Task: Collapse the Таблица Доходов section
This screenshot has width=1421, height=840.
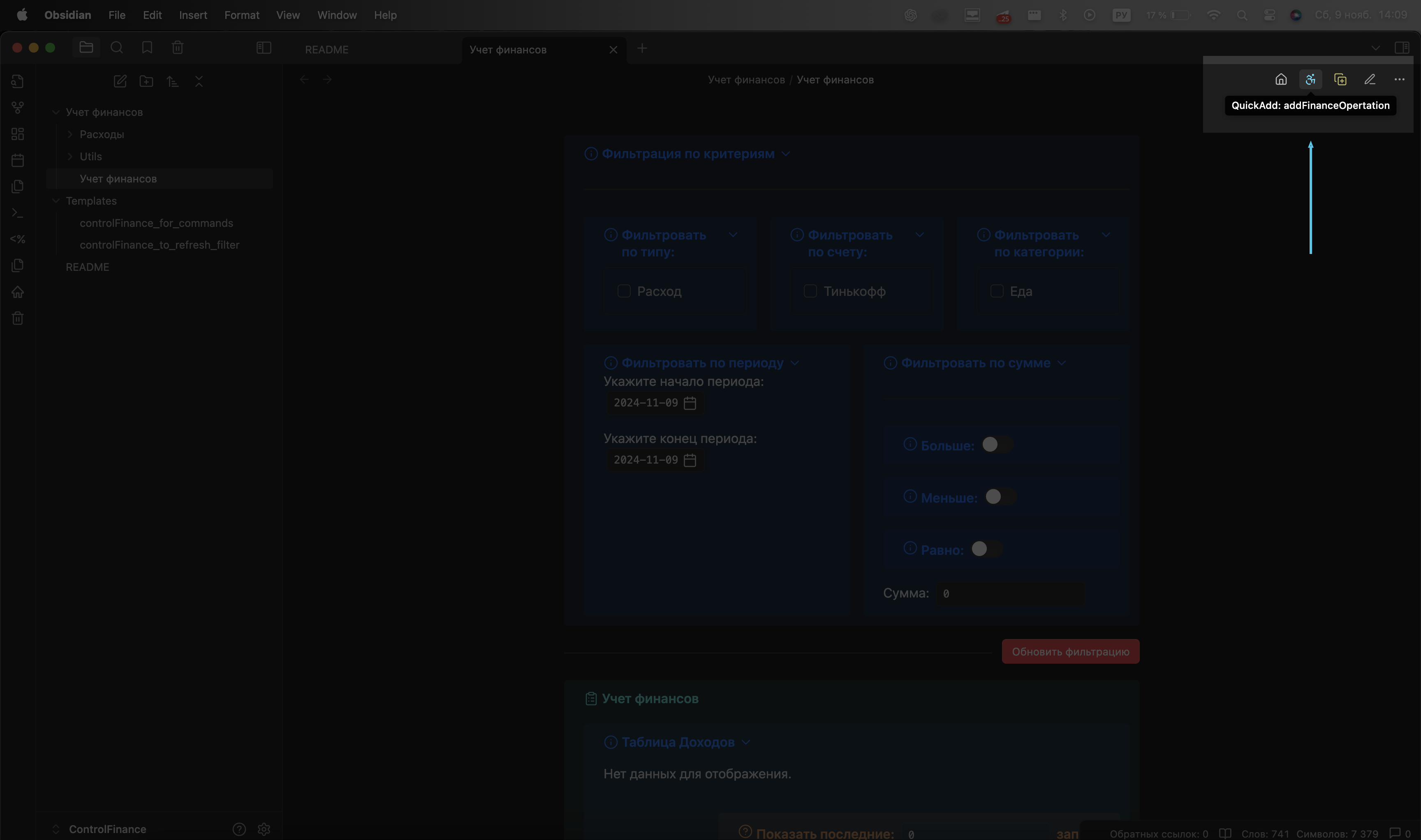Action: click(746, 743)
